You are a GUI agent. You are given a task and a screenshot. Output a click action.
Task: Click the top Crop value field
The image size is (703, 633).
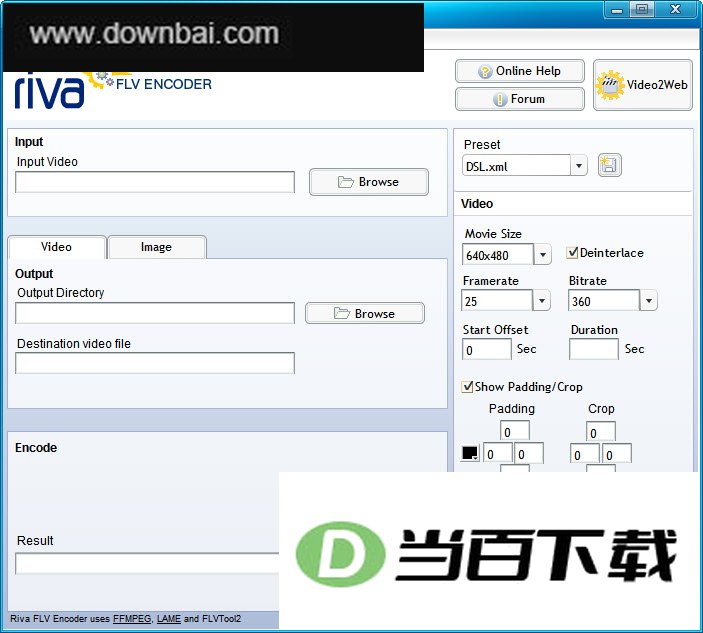pos(601,432)
